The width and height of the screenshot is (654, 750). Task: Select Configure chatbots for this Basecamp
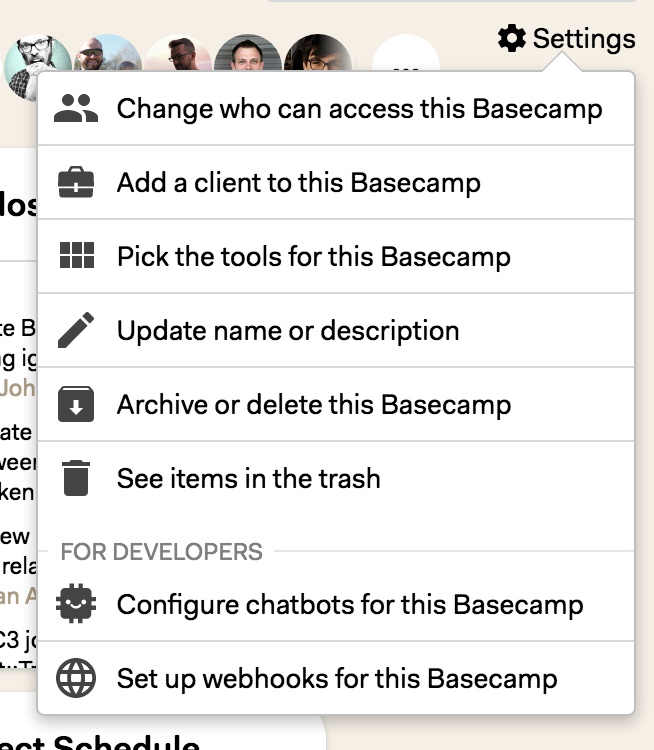pyautogui.click(x=336, y=604)
